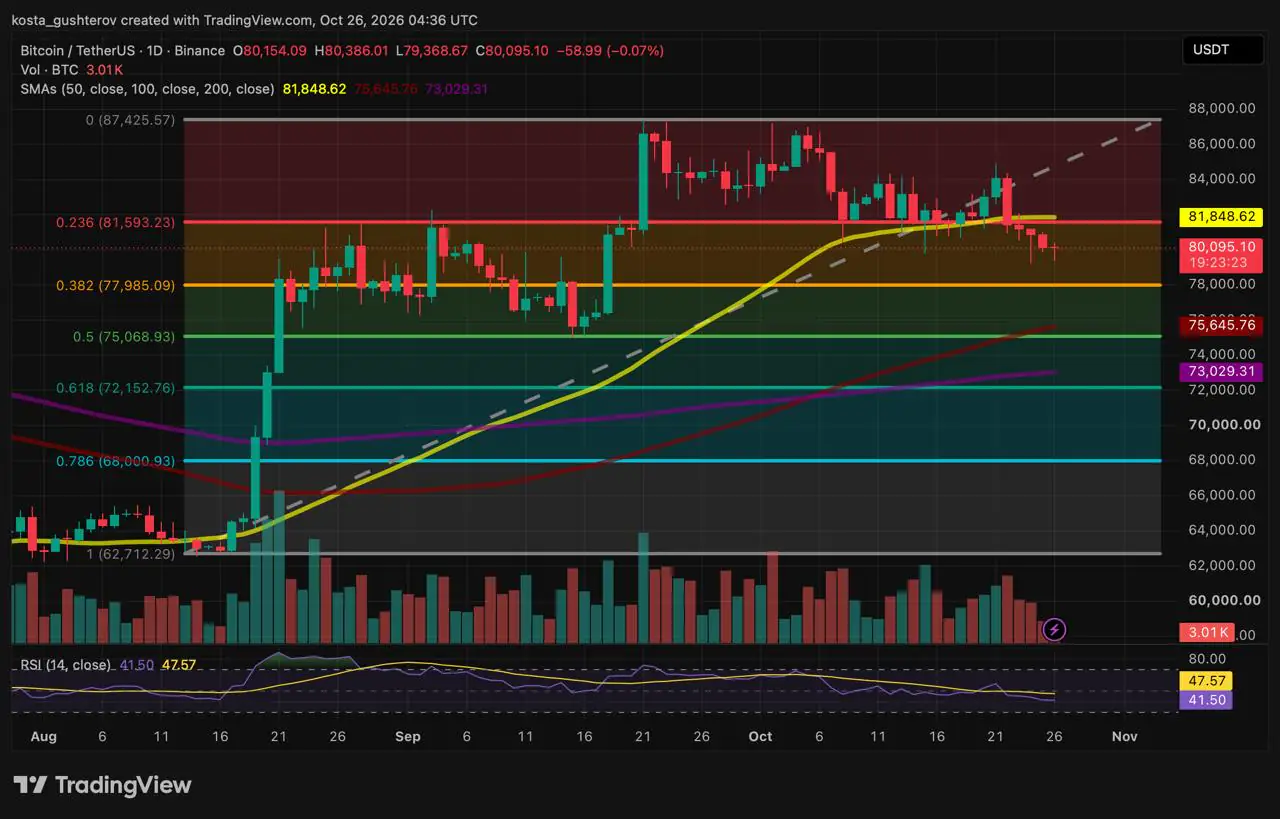Image resolution: width=1280 pixels, height=819 pixels.
Task: Click the -58.99 (-0.07%) change value
Action: click(x=610, y=50)
